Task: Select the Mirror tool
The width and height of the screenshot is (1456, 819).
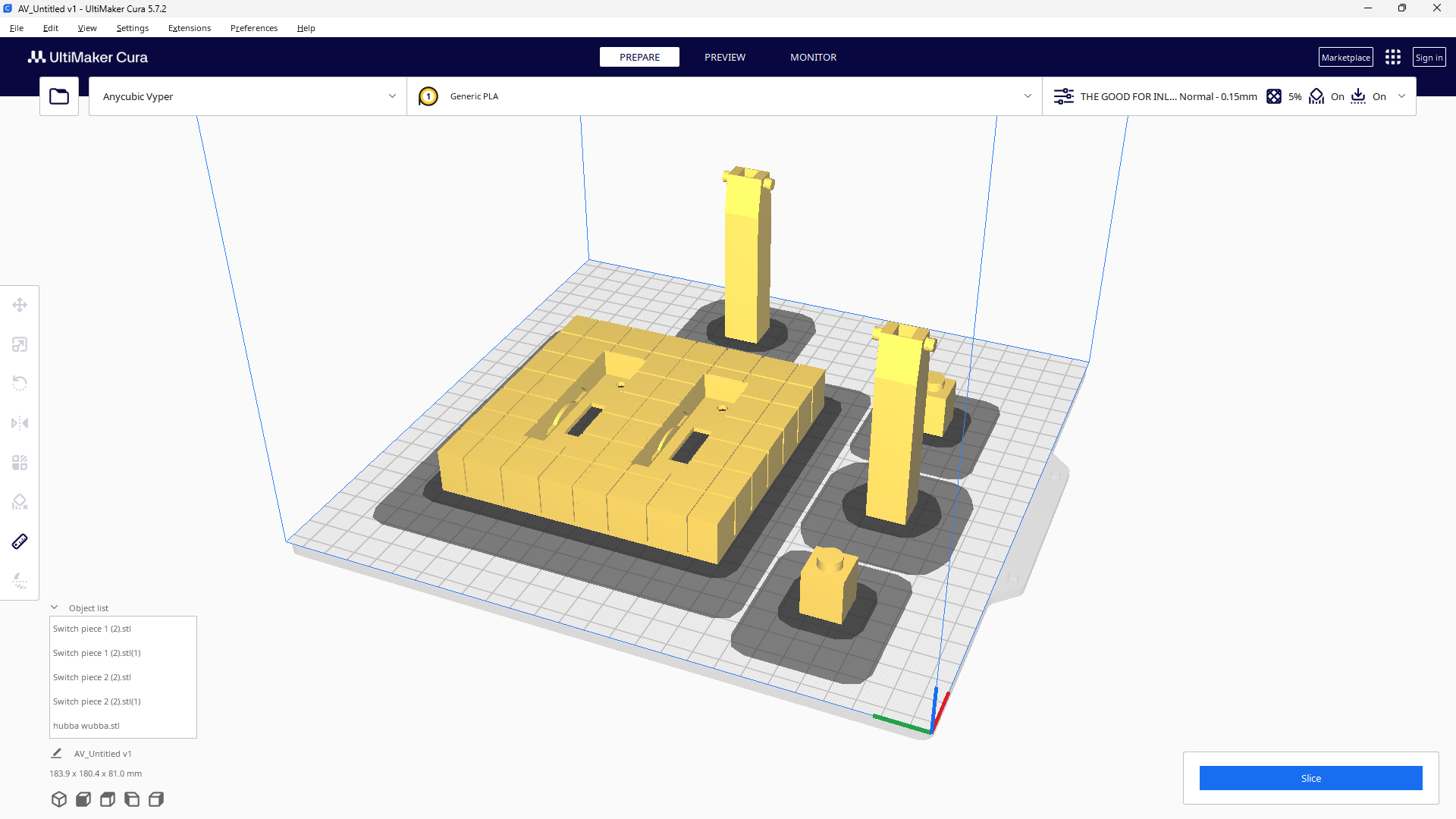Action: [20, 423]
